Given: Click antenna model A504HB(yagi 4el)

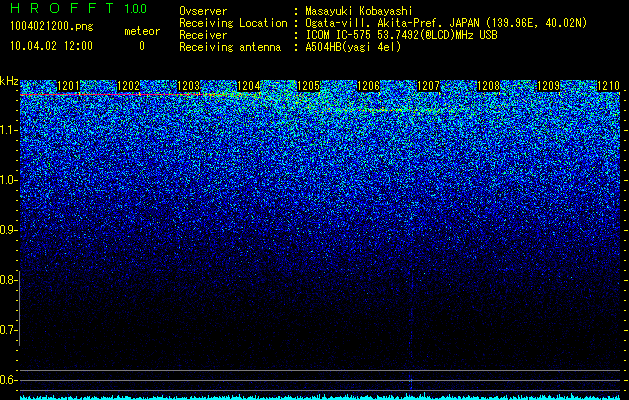Looking at the screenshot, I should (353, 47).
